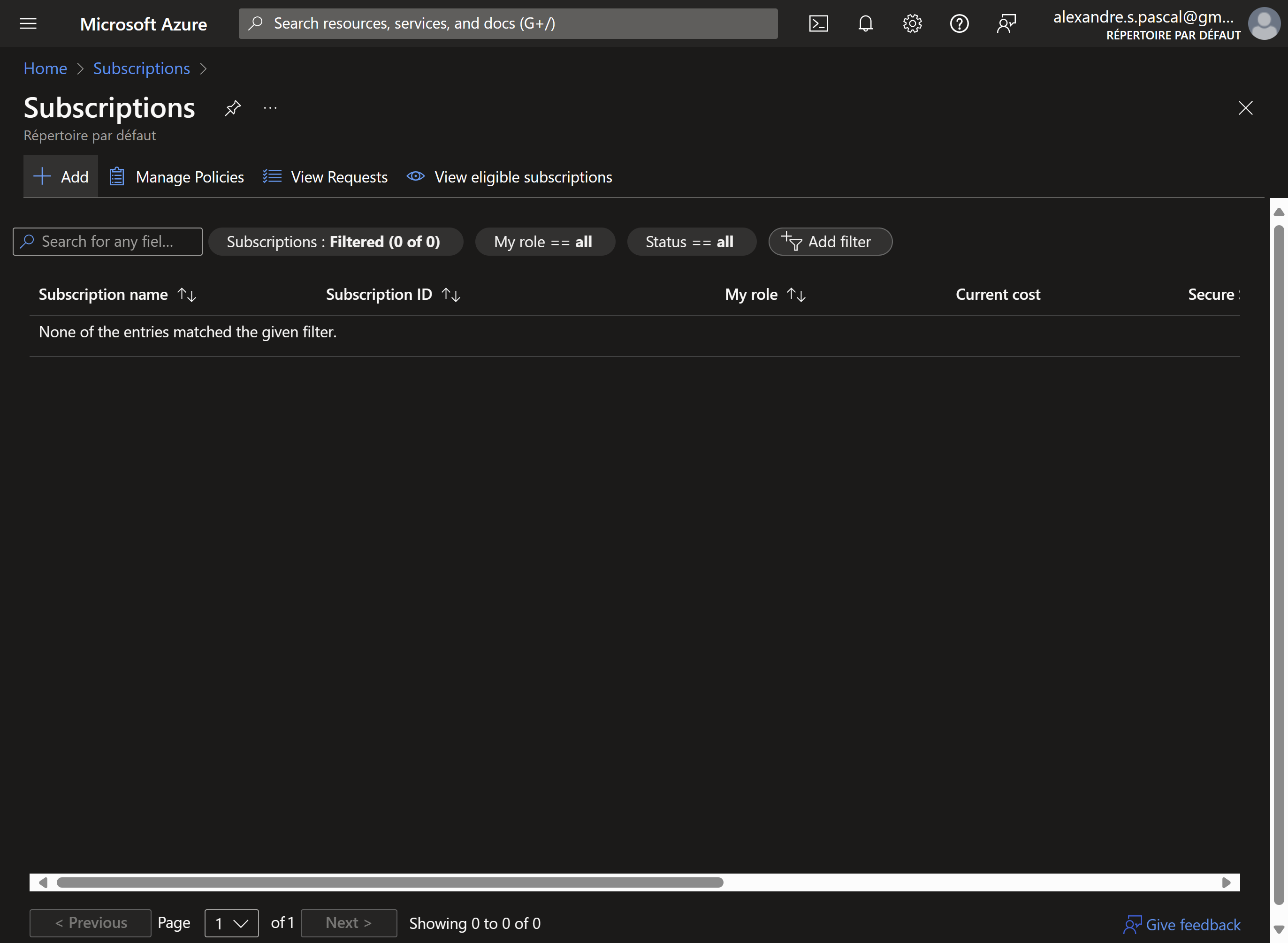Open the Status == all filter
This screenshot has width=1288, height=943.
point(691,242)
